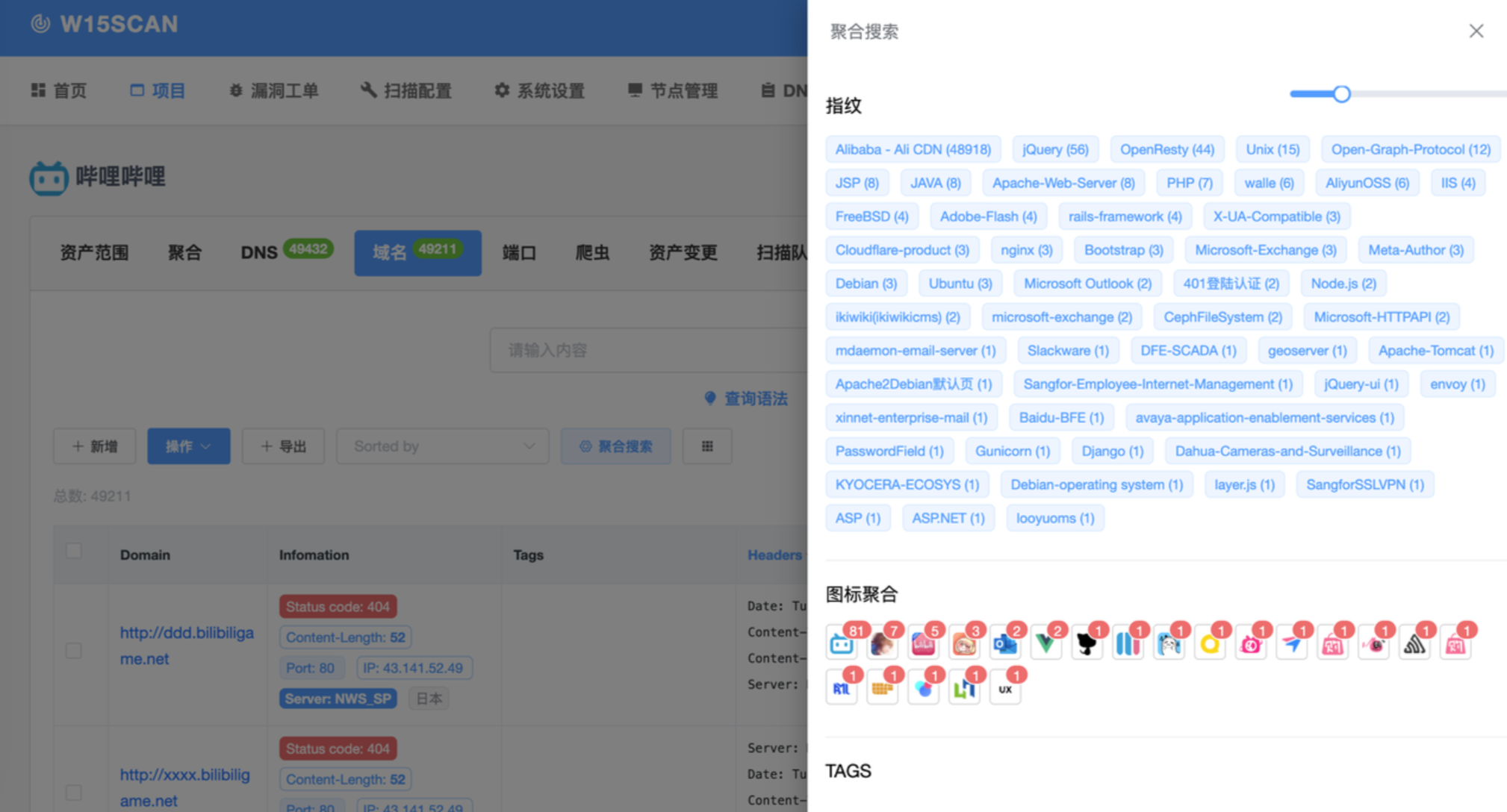The width and height of the screenshot is (1507, 812).
Task: Open 扫描配置 menu item
Action: tap(406, 91)
